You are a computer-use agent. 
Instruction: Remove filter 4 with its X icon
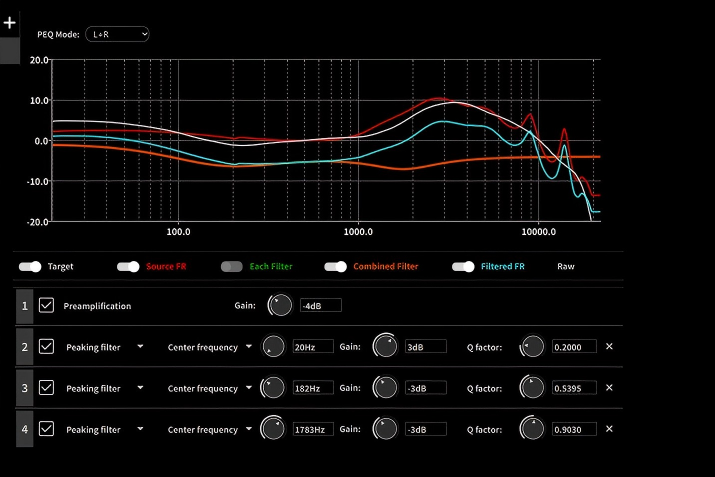609,429
